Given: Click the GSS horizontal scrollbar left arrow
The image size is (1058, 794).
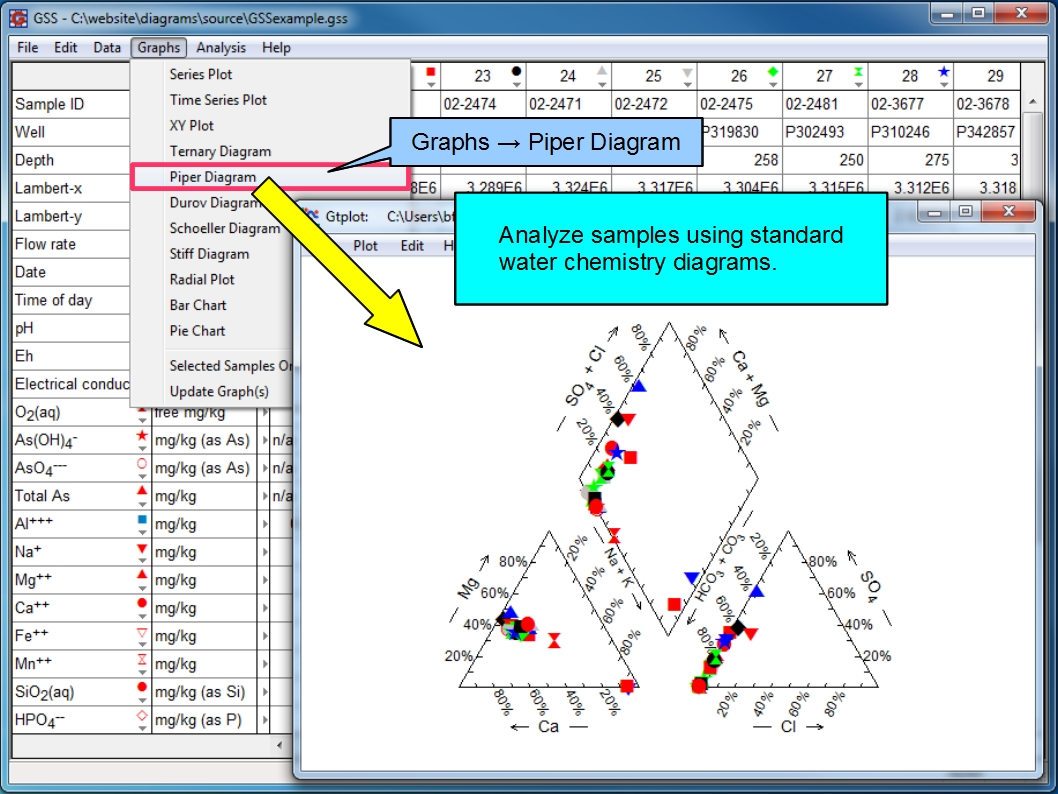Looking at the screenshot, I should point(280,745).
